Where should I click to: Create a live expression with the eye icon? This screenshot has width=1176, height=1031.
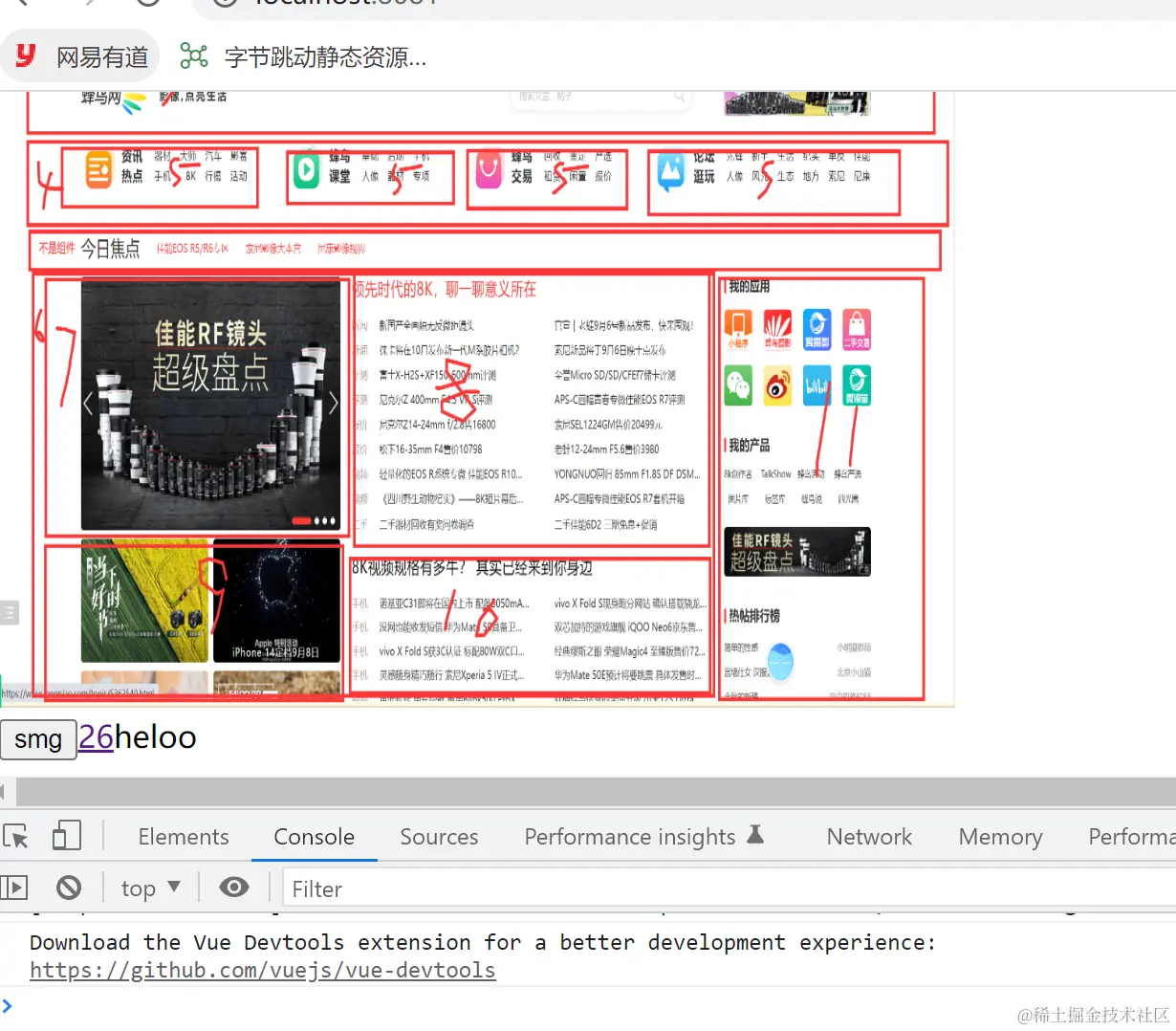pyautogui.click(x=234, y=888)
